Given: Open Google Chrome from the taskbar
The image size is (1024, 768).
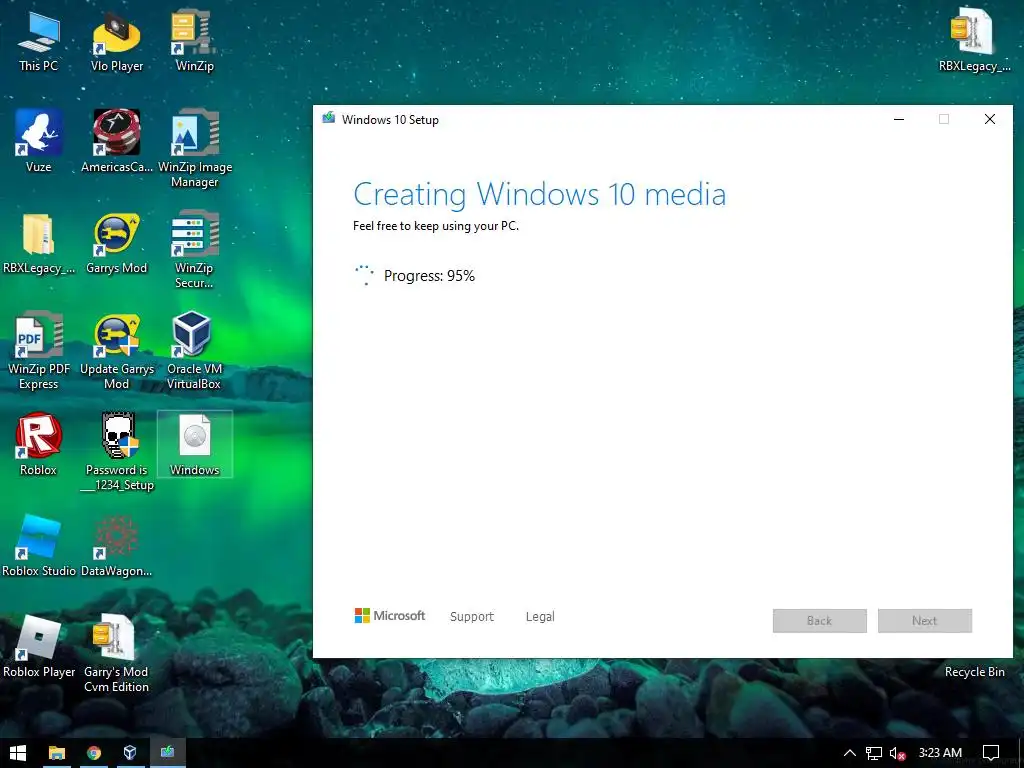Looking at the screenshot, I should [93, 753].
